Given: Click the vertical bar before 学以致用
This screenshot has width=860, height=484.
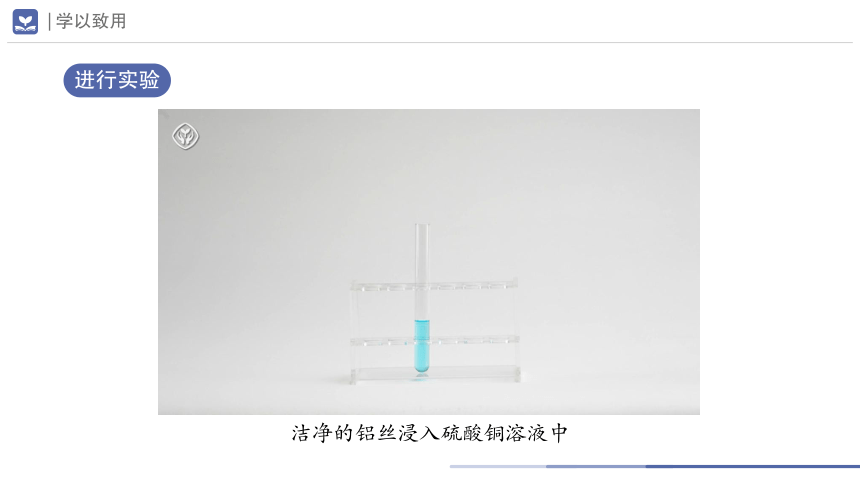Looking at the screenshot, I should coord(49,21).
